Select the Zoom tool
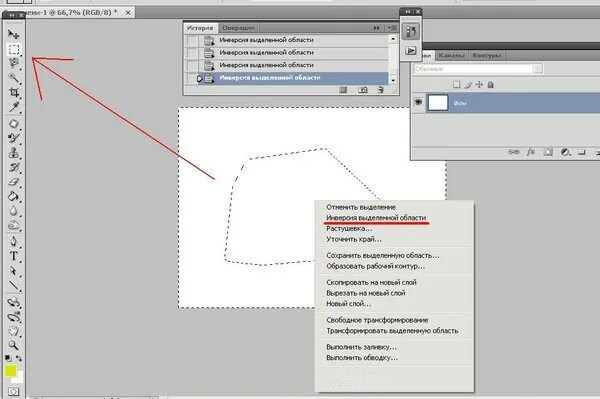Screen dimensions: 600x399 [x=14, y=345]
